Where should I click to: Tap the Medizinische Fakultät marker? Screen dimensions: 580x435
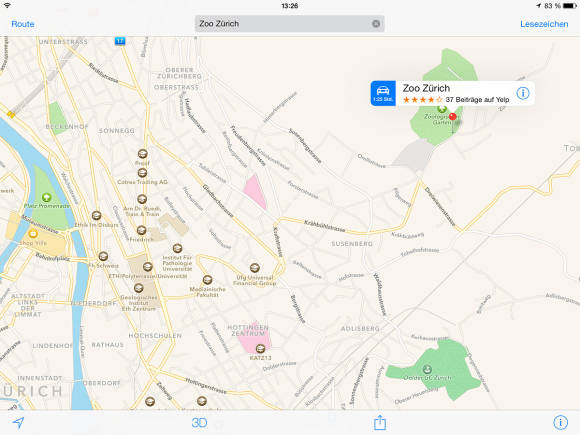tap(208, 279)
